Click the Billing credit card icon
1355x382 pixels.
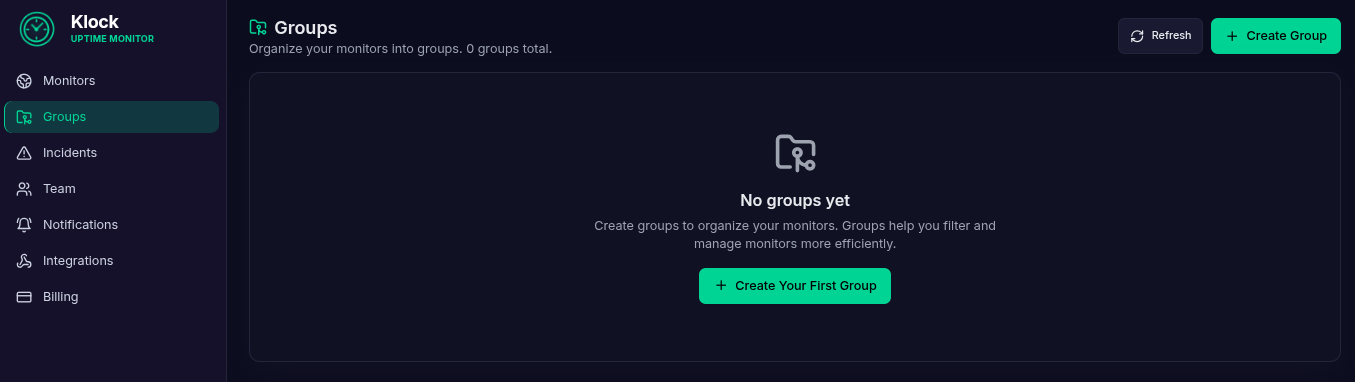pos(24,297)
